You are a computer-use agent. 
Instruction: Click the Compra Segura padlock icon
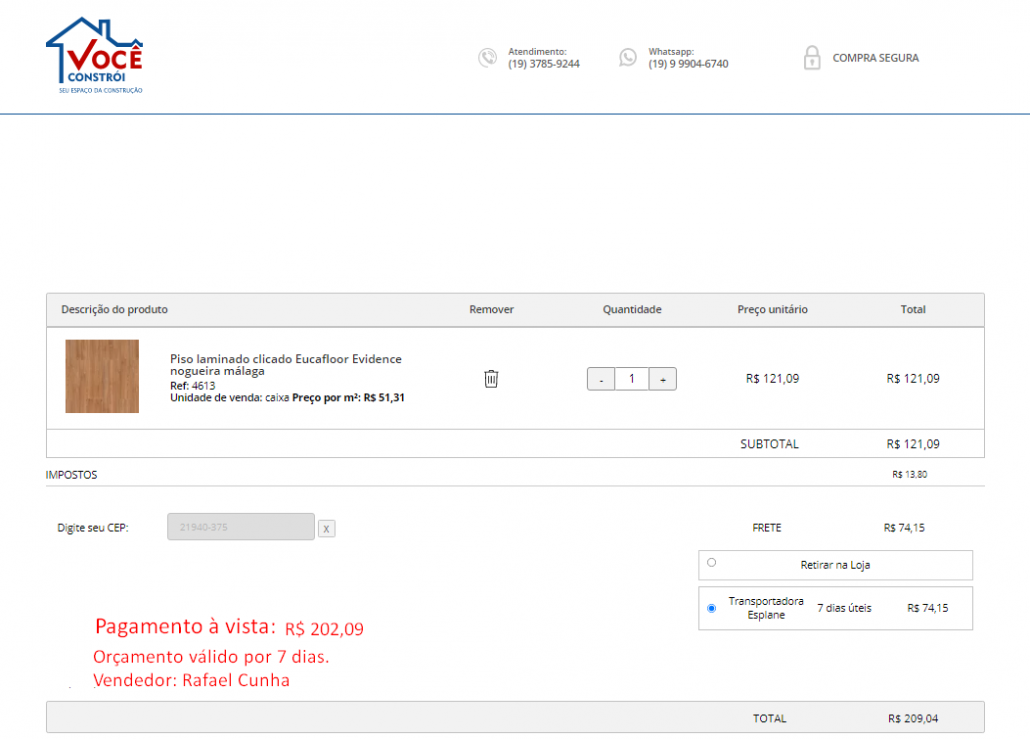click(811, 58)
